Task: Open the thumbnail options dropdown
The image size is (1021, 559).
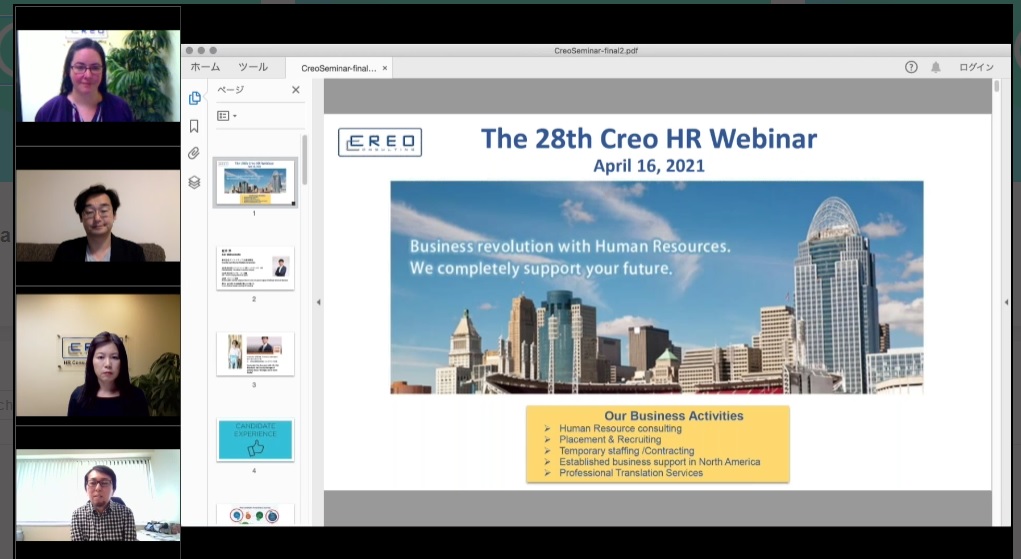Action: [x=227, y=116]
